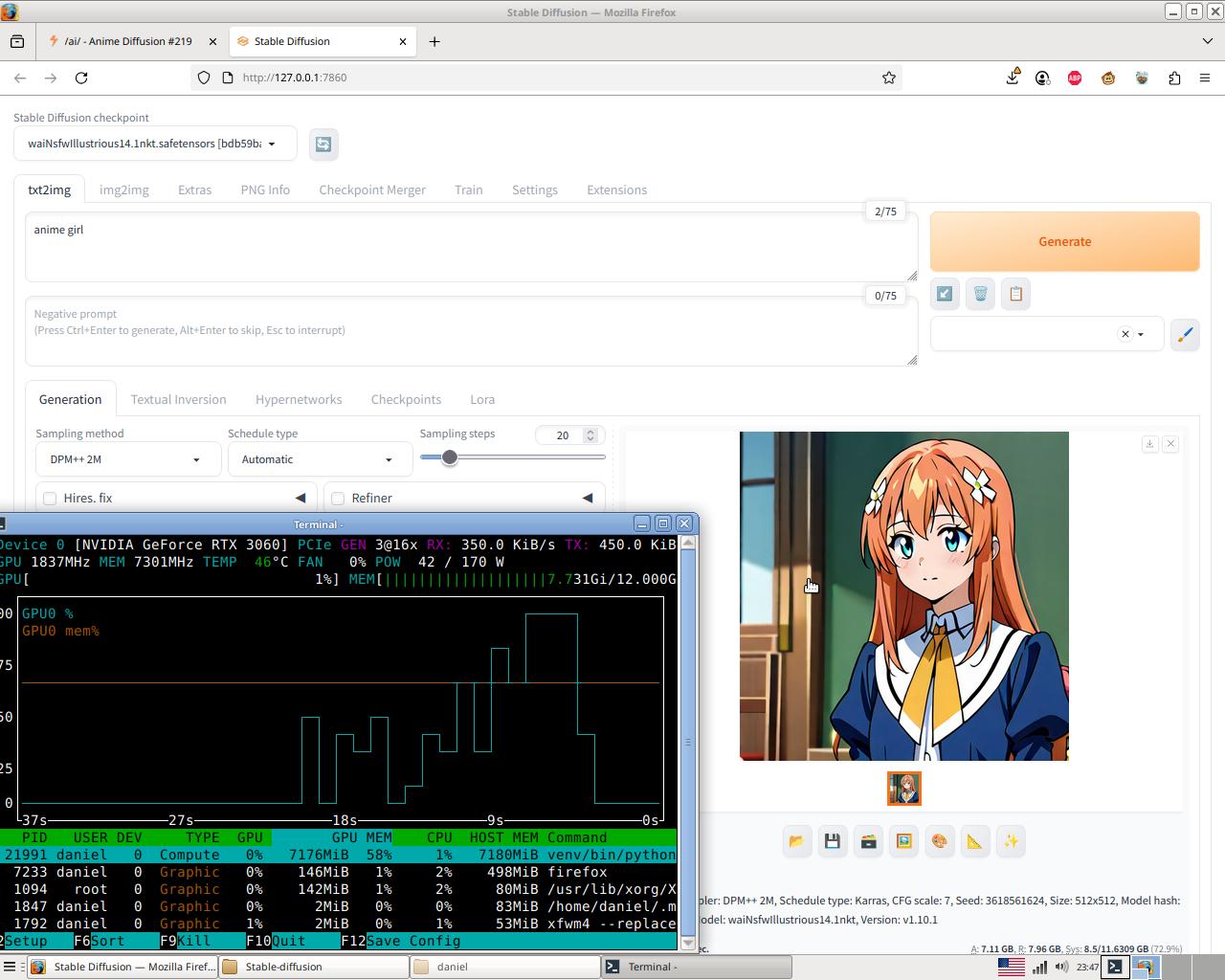1225x980 pixels.
Task: Open the new tab plus button
Action: (434, 41)
